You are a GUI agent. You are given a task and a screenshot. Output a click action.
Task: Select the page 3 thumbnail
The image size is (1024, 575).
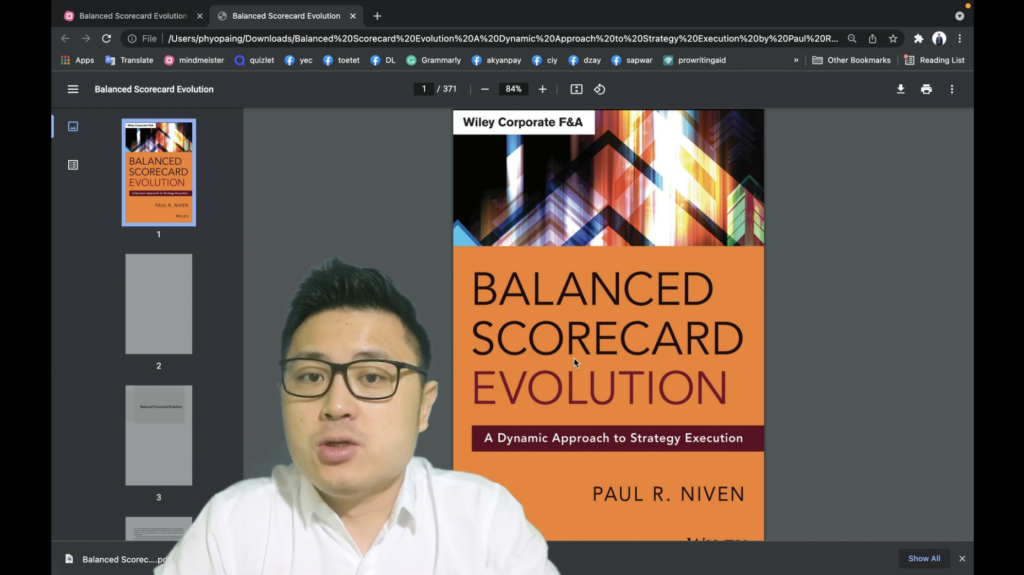[x=159, y=435]
